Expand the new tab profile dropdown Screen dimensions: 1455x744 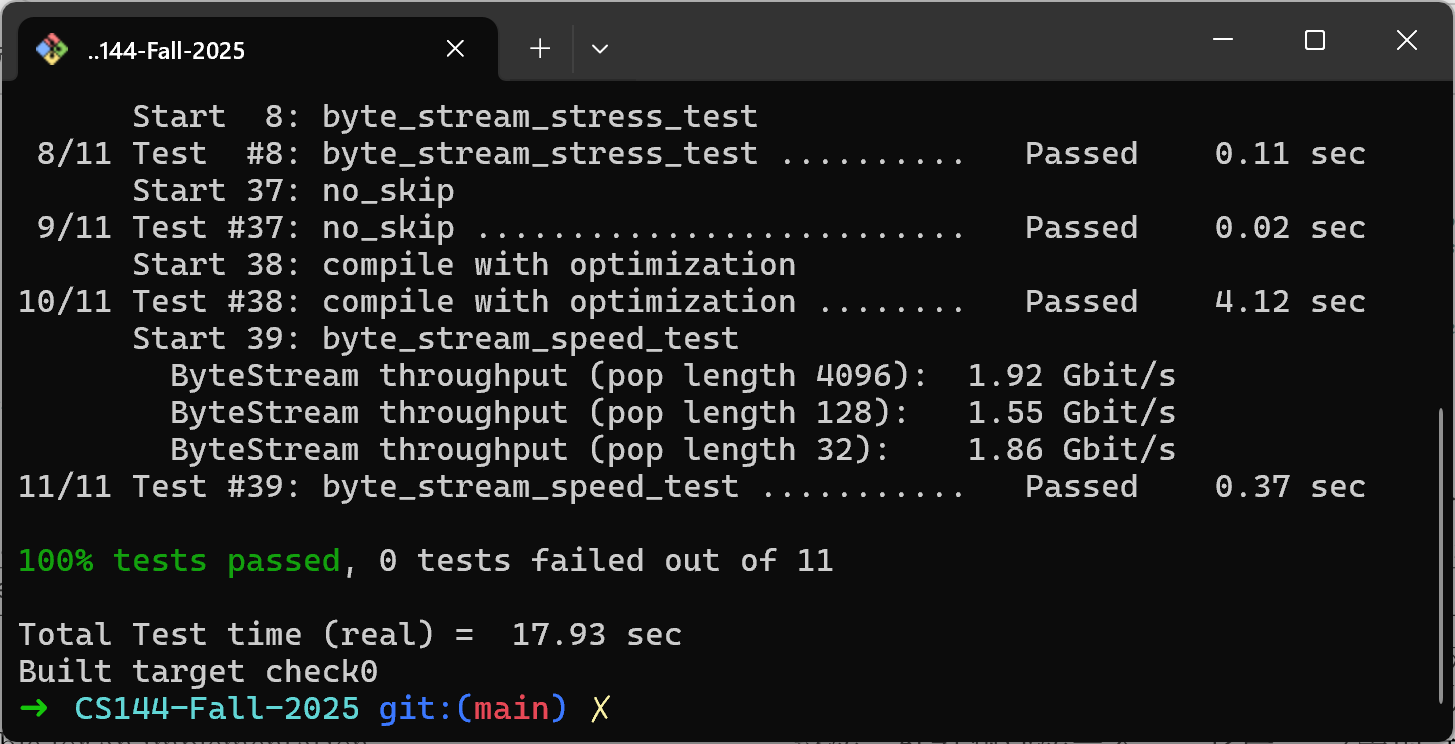pos(600,48)
